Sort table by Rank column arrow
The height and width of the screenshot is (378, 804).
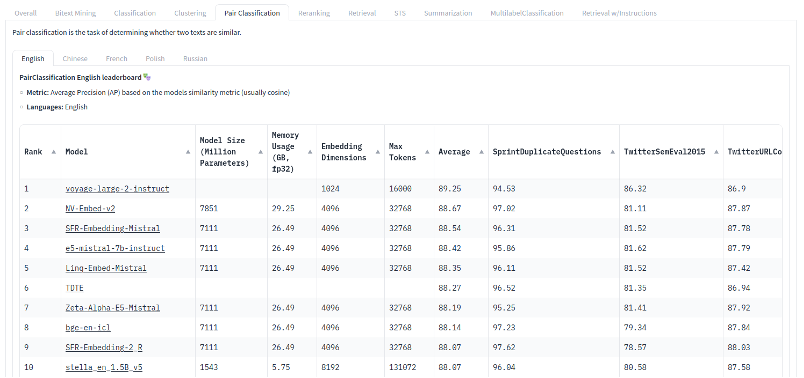[54, 152]
